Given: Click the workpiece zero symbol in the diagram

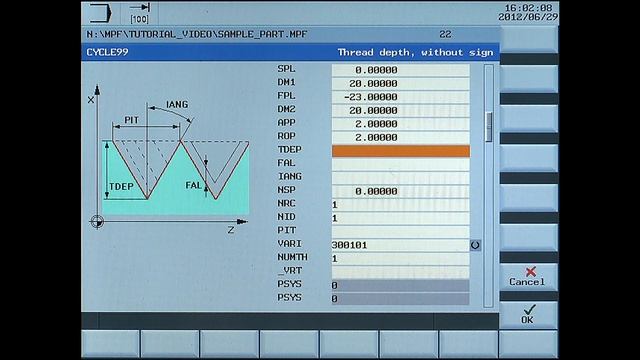Looking at the screenshot, I should click(x=97, y=222).
